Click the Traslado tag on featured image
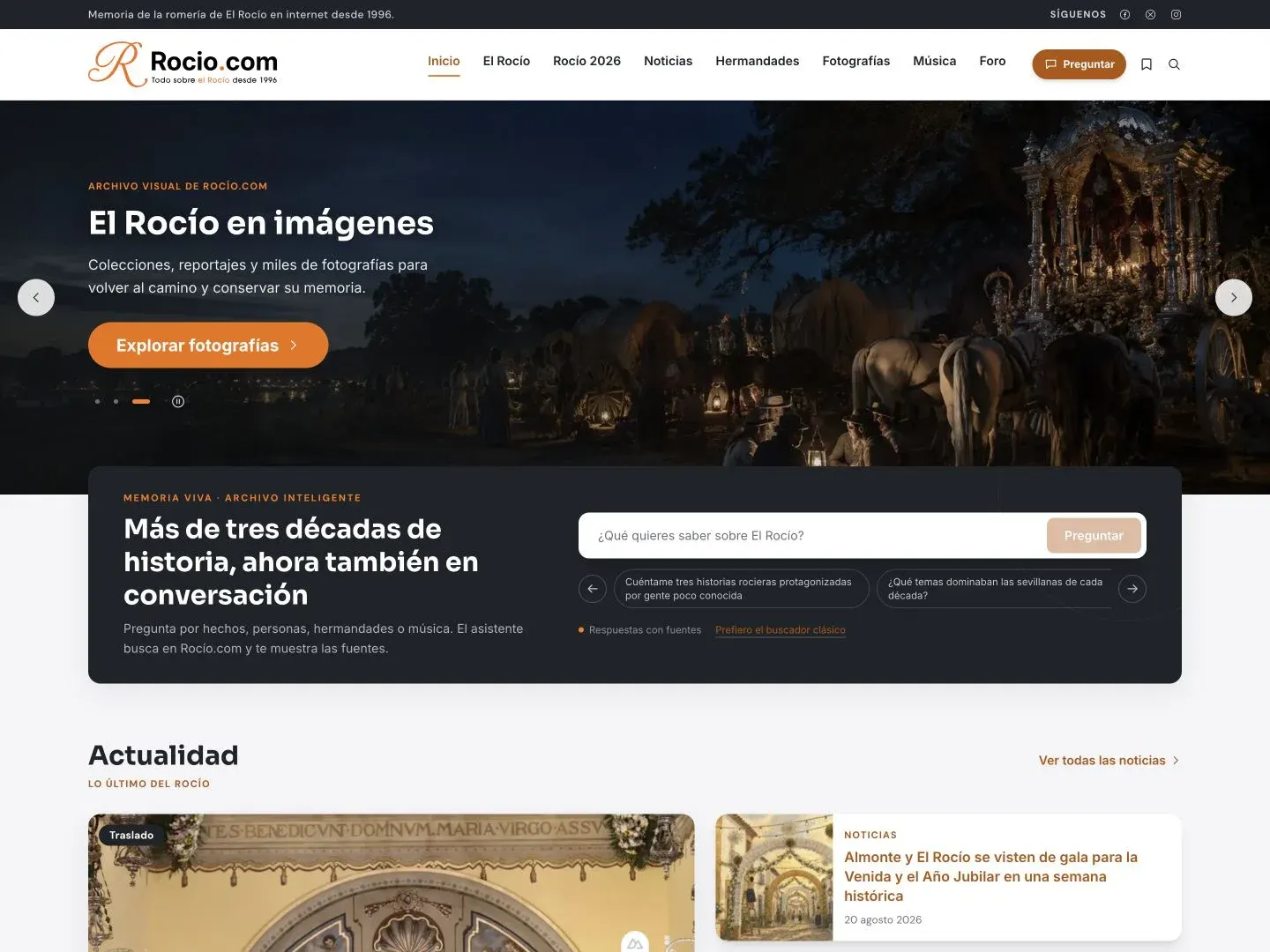 point(131,835)
